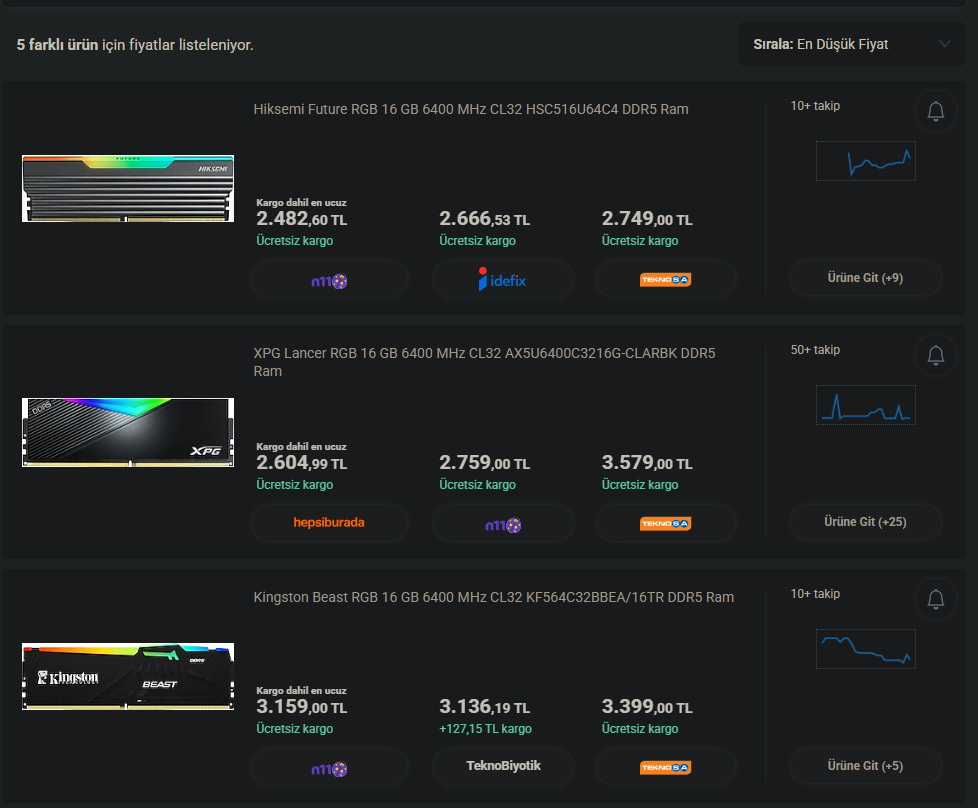Open Kingston Beast RGB 16 GB product title
The width and height of the screenshot is (978, 808).
(493, 597)
